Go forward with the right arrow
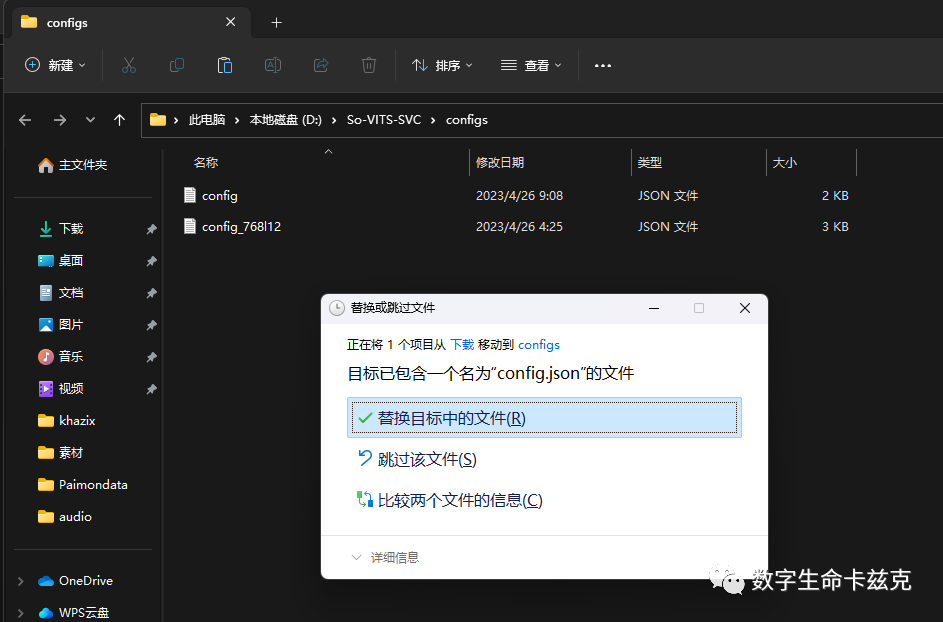This screenshot has width=943, height=622. click(60, 120)
